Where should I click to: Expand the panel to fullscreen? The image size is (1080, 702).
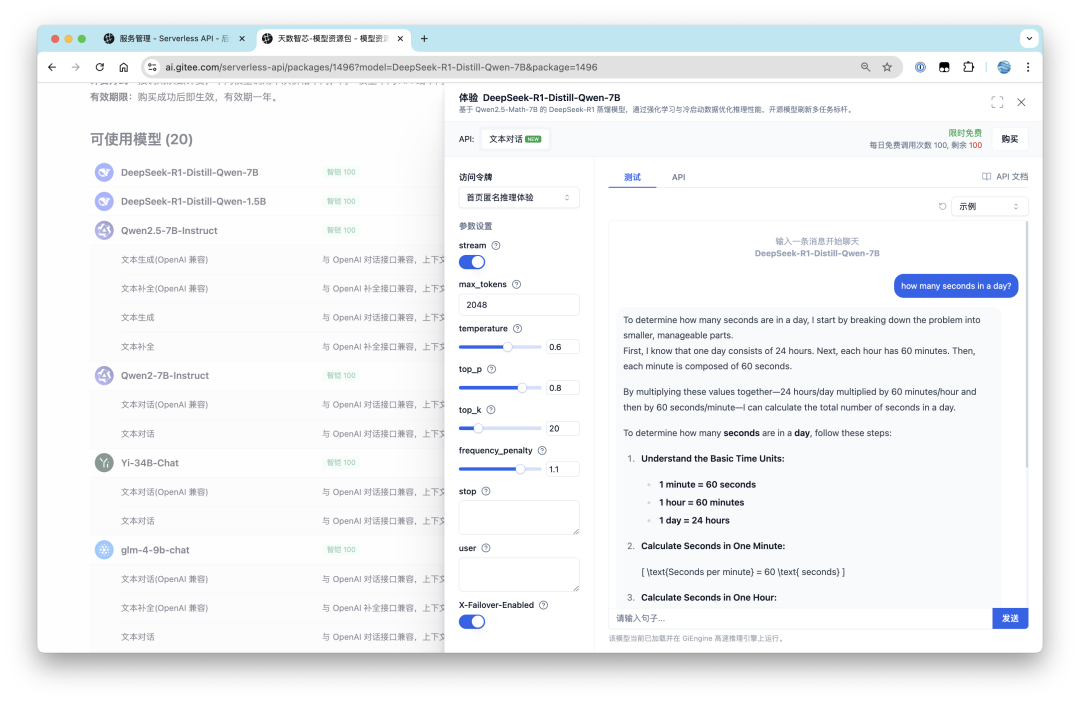pos(997,102)
